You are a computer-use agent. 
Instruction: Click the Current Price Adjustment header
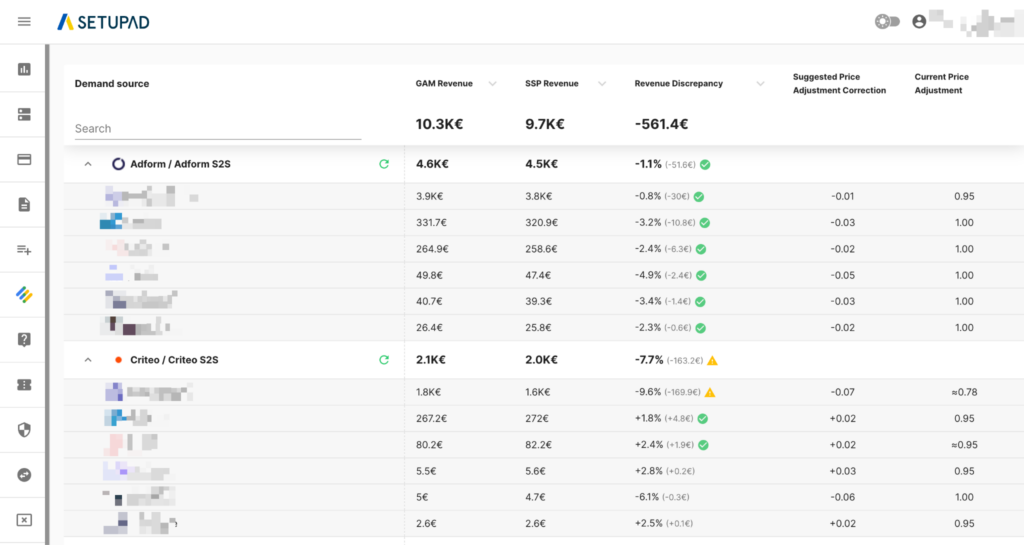[941, 84]
